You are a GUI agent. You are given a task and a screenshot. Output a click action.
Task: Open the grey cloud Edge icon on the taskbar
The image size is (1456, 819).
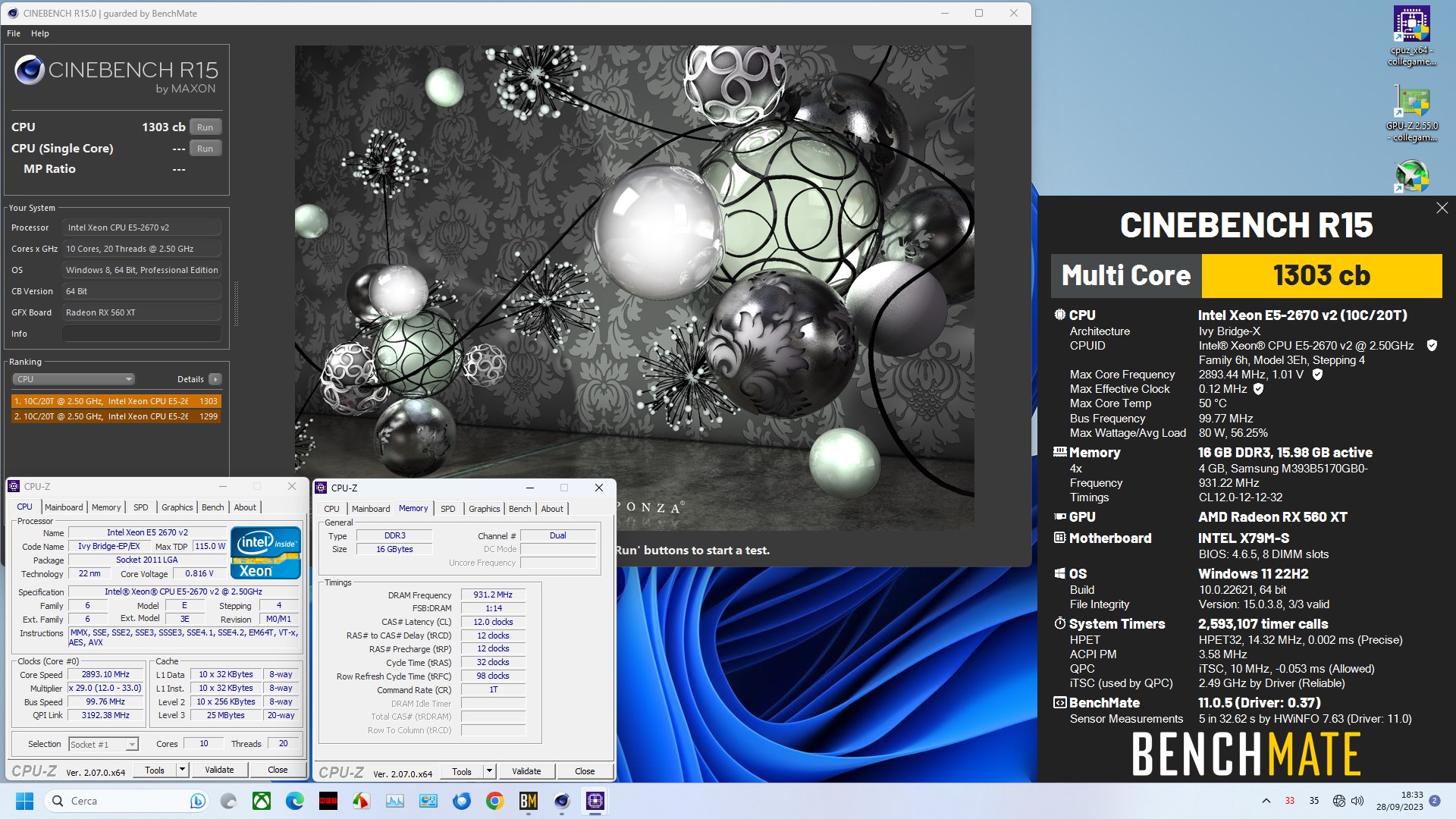[228, 801]
